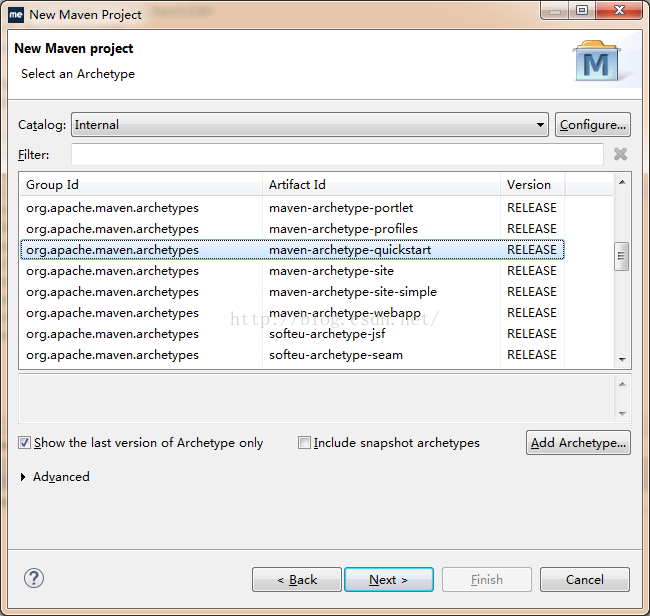Click description box scroll up arrow
This screenshot has width=650, height=616.
[622, 384]
